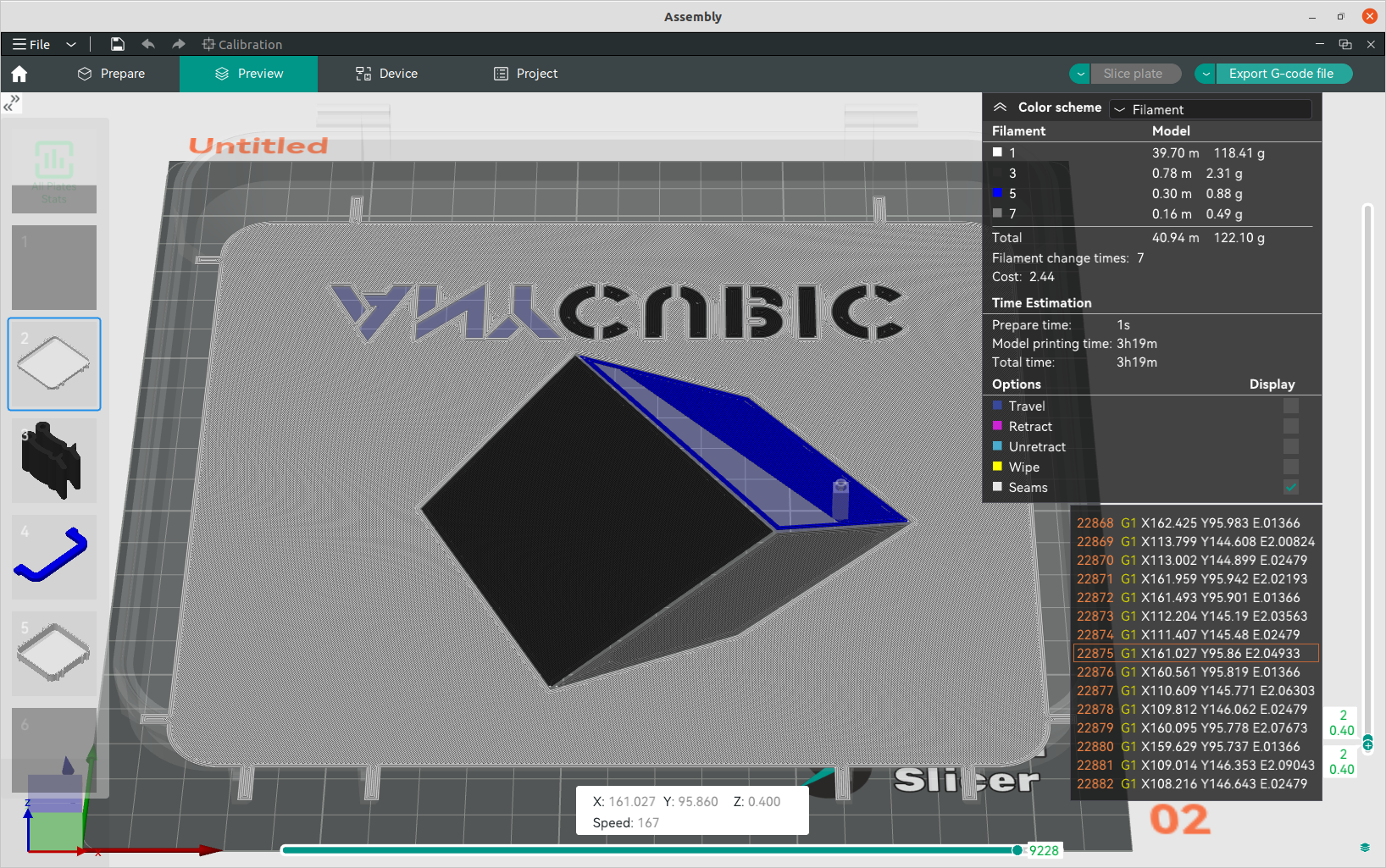Open the Calibration tool
This screenshot has width=1386, height=868.
pos(242,44)
